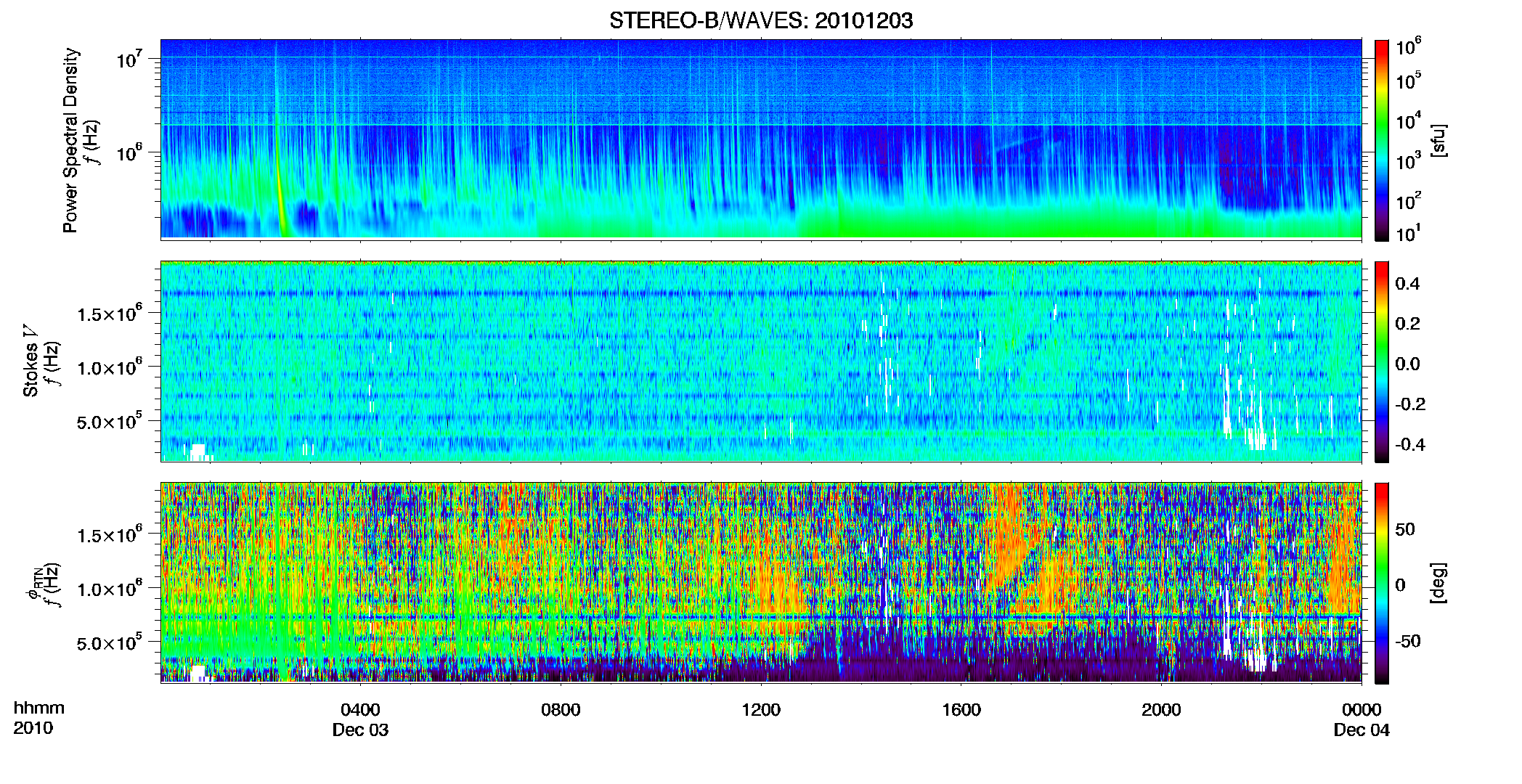1522x784 pixels.
Task: Click the -0.4 value on Stokes colorbar
Action: (1409, 444)
